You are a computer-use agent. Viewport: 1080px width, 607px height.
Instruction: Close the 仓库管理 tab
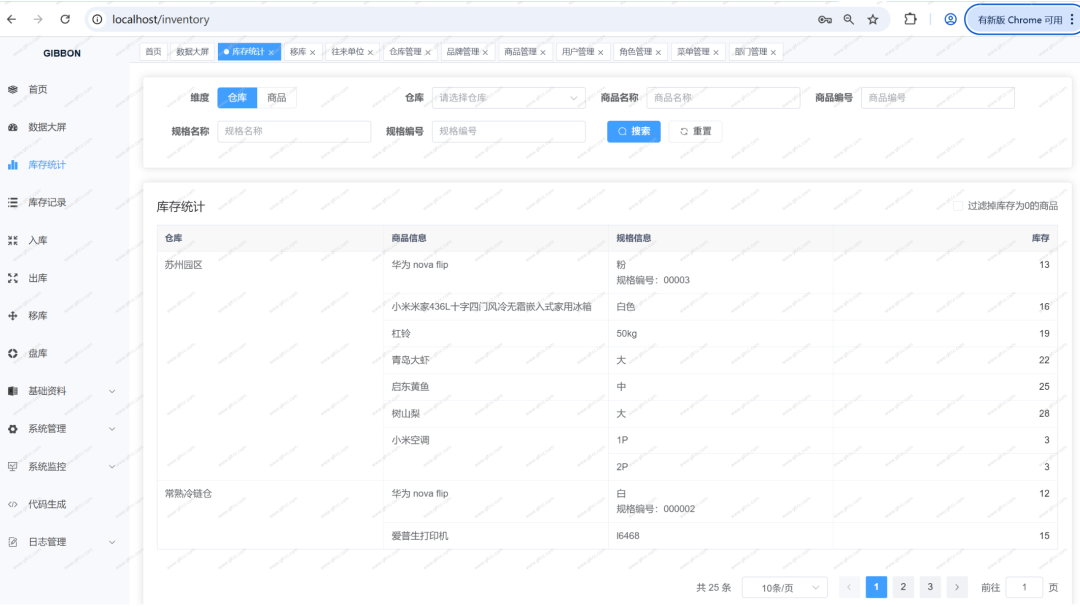[428, 52]
